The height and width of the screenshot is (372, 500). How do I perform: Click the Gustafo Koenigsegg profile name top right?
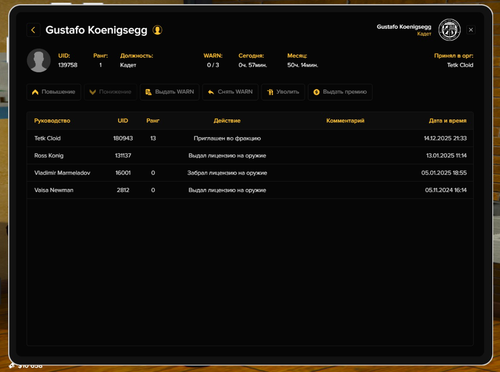tap(404, 27)
